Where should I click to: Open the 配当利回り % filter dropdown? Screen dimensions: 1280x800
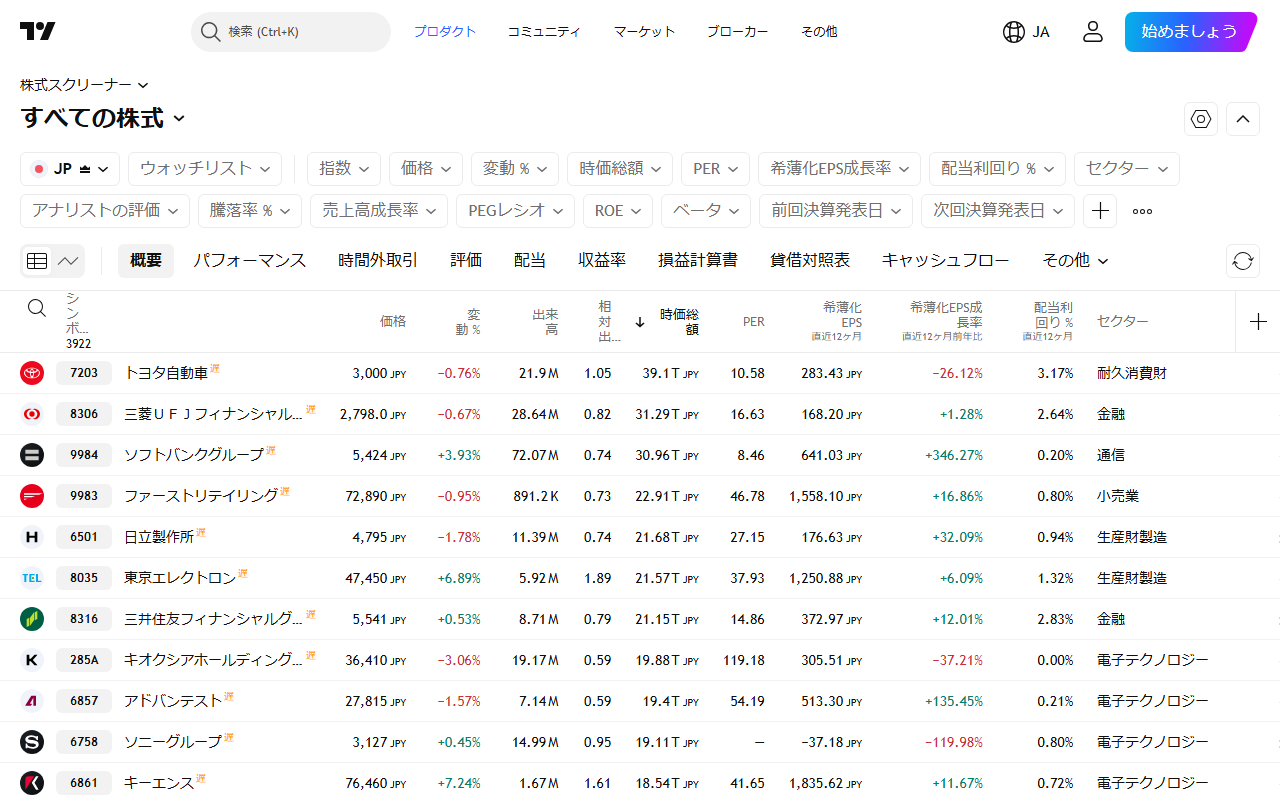pos(997,169)
